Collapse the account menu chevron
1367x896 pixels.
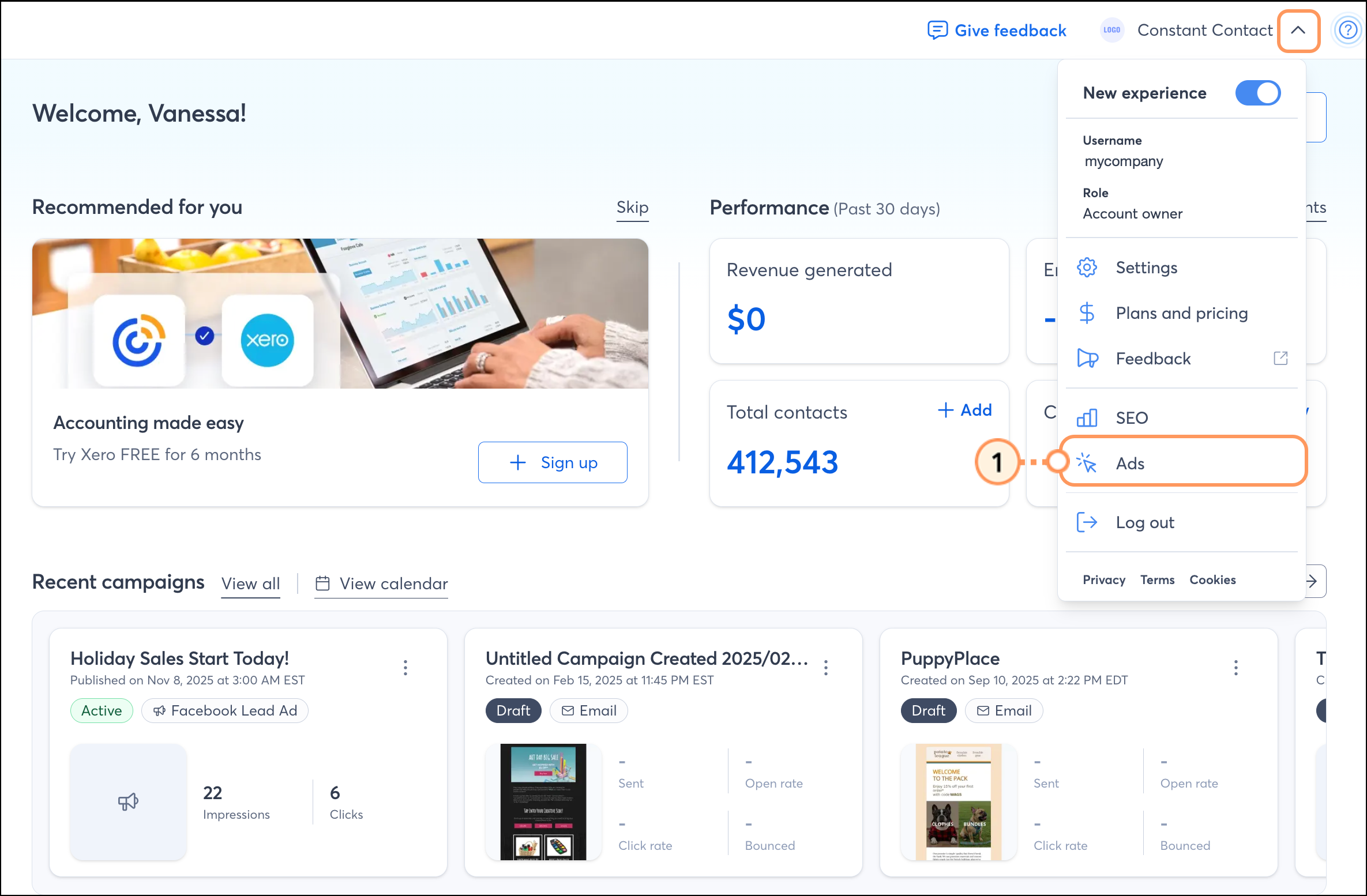pyautogui.click(x=1298, y=31)
